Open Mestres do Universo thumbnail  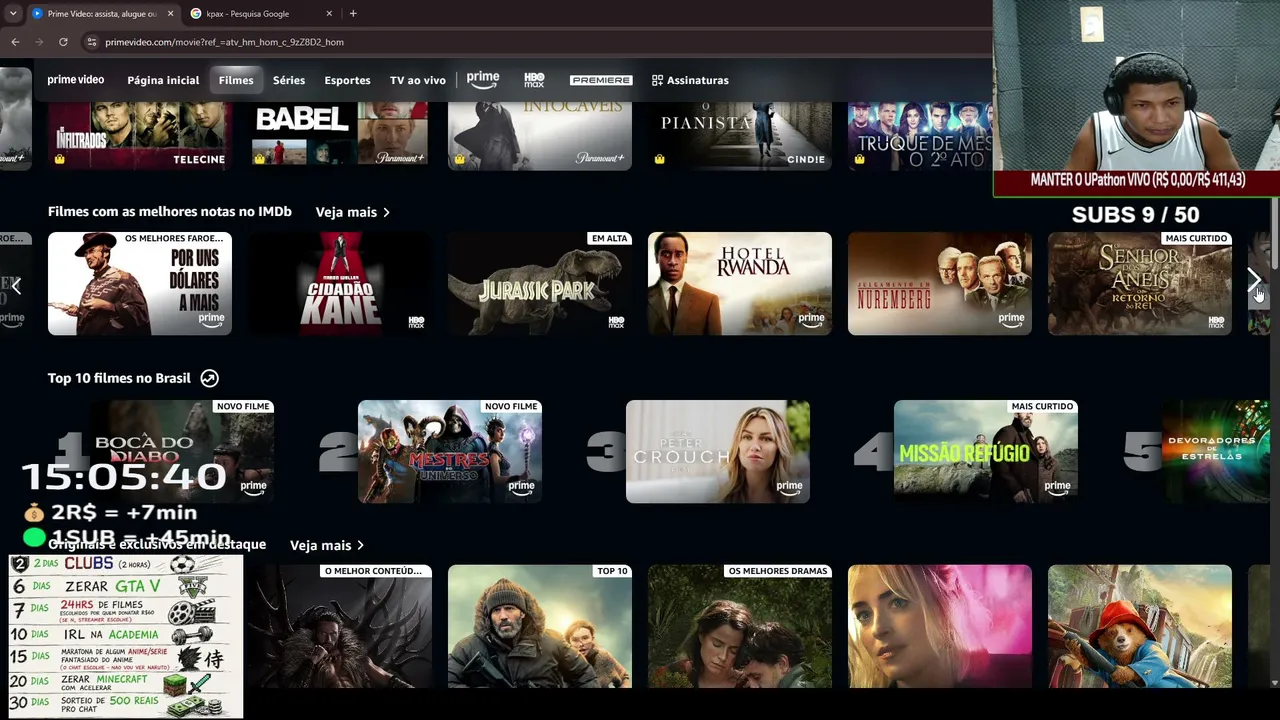(x=450, y=452)
